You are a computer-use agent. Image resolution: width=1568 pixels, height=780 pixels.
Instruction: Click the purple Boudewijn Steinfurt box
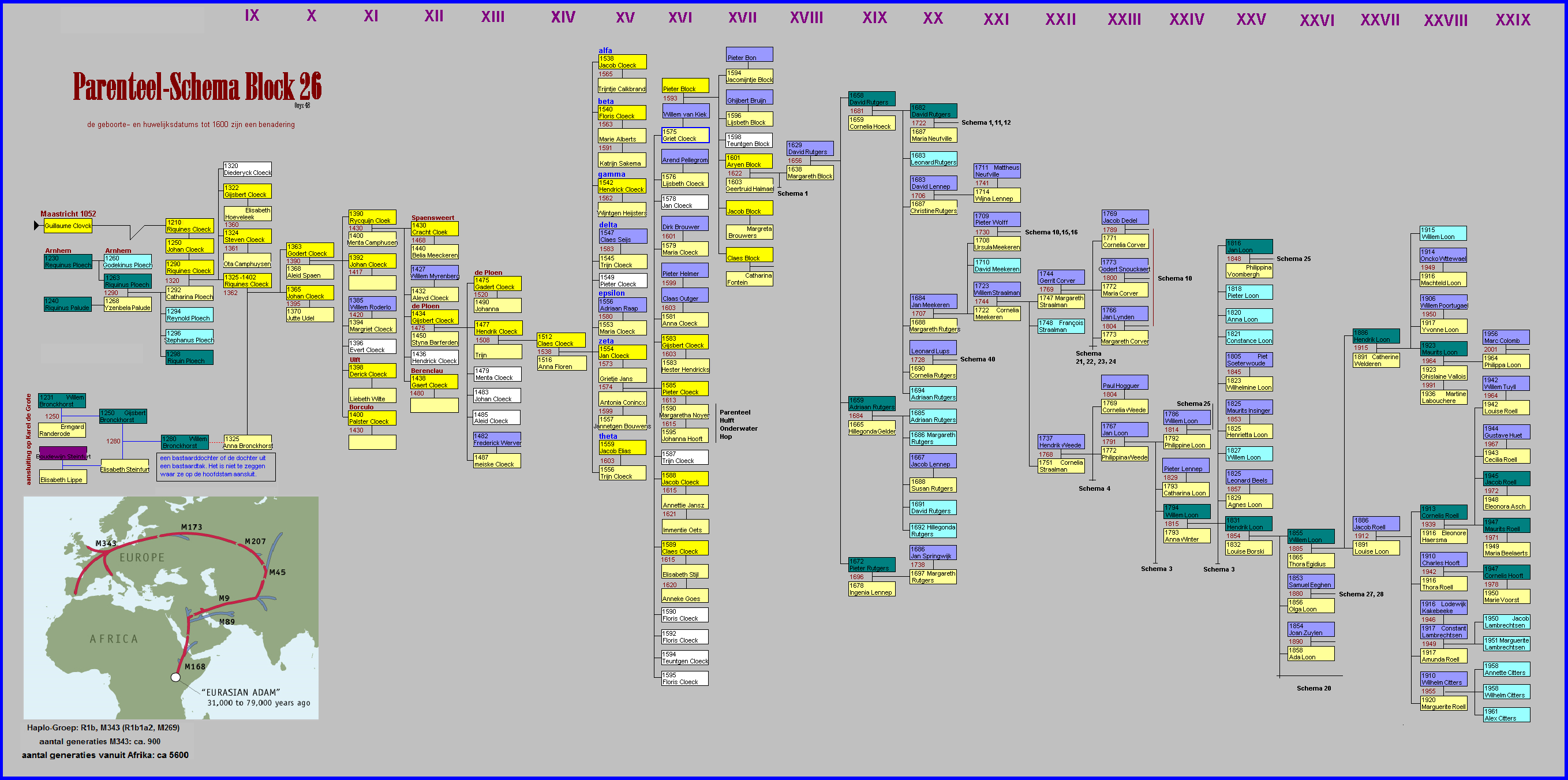point(63,454)
